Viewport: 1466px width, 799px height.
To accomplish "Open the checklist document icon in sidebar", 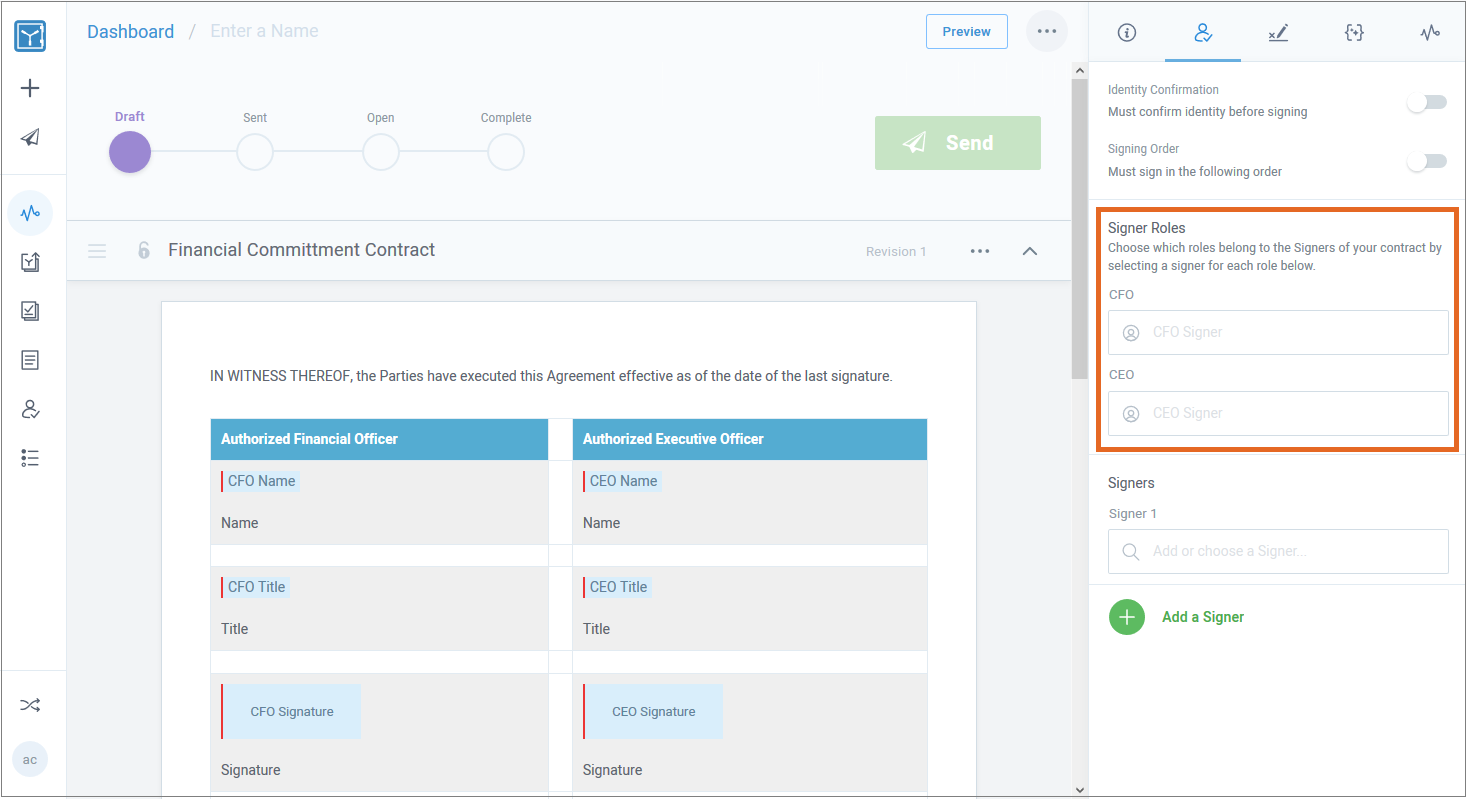I will coord(30,311).
